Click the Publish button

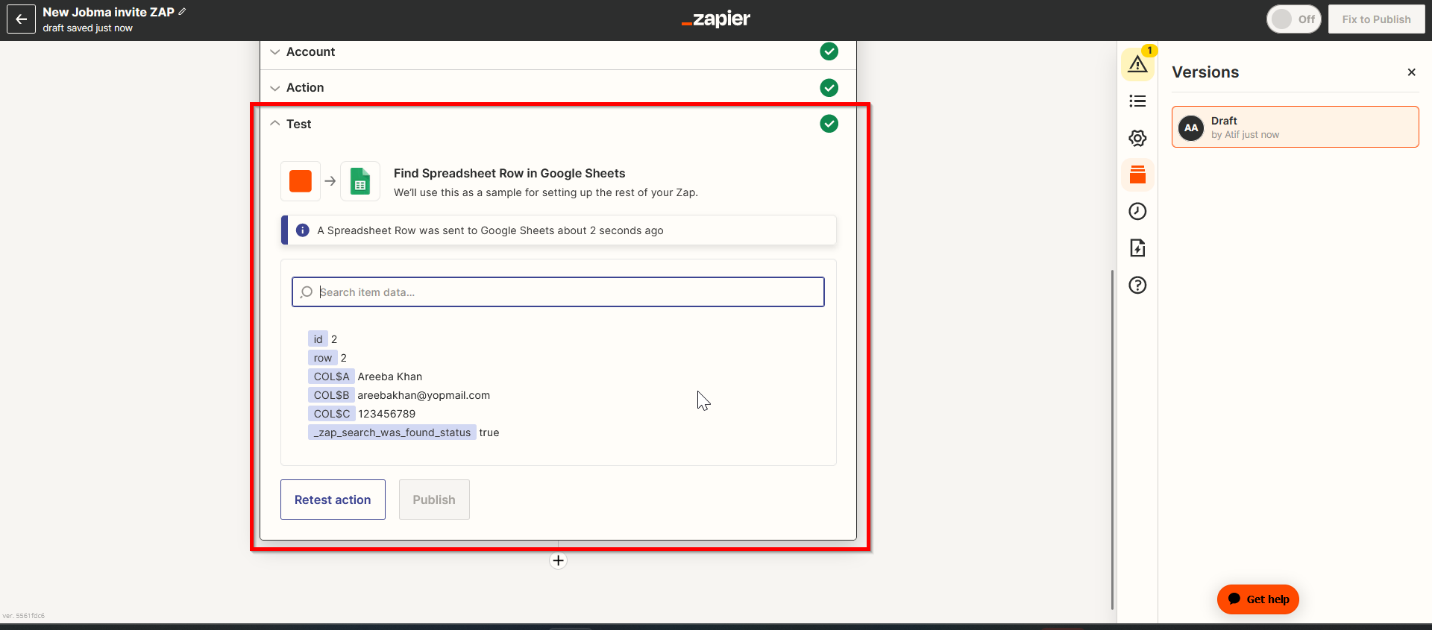pyautogui.click(x=434, y=500)
